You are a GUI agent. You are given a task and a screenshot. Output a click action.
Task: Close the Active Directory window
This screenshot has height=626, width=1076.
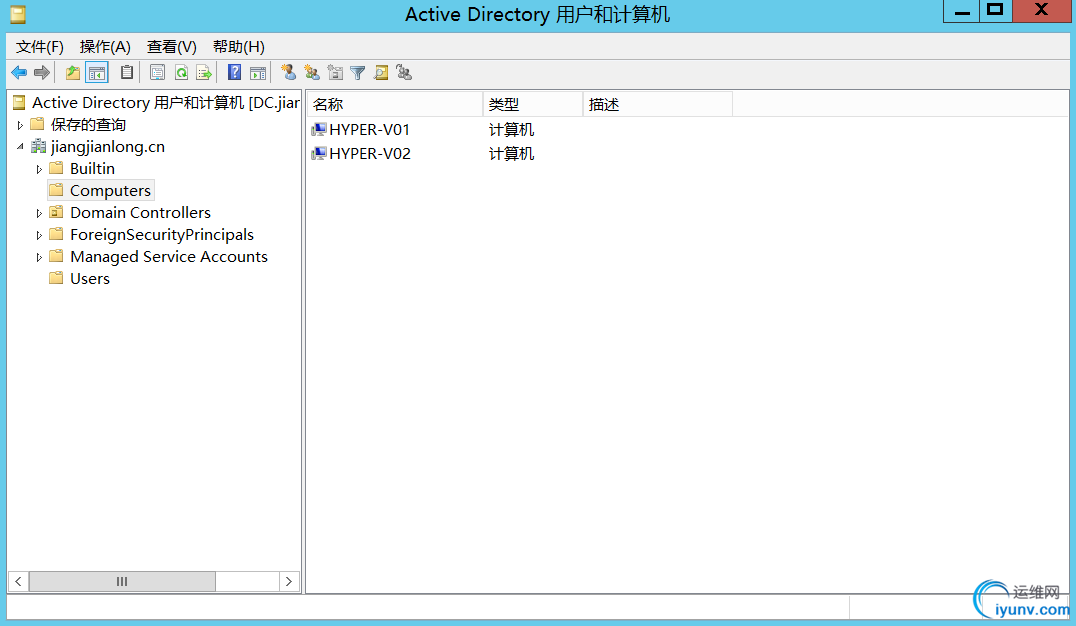1042,11
